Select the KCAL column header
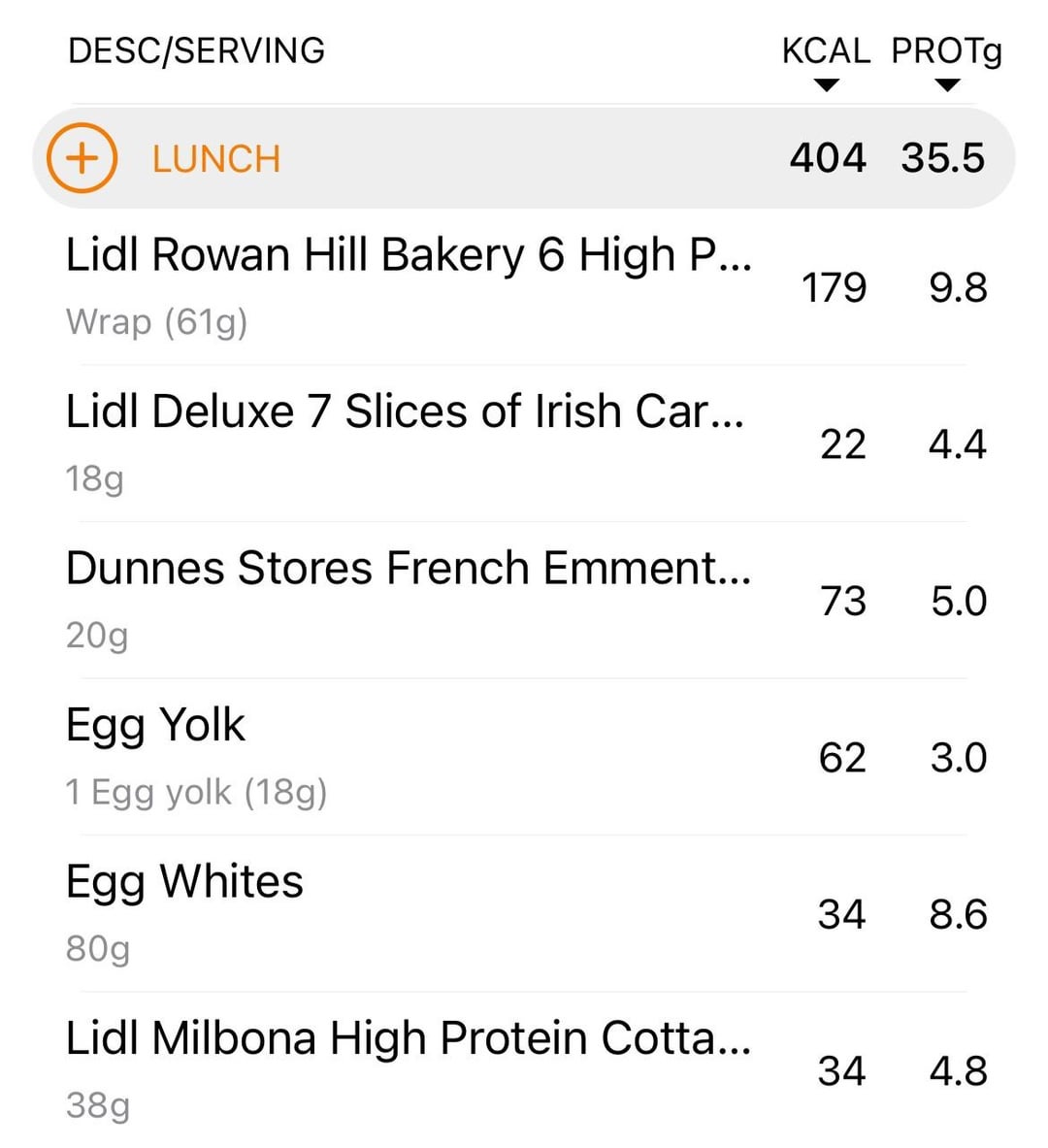This screenshot has width=1048, height=1148. 826,50
